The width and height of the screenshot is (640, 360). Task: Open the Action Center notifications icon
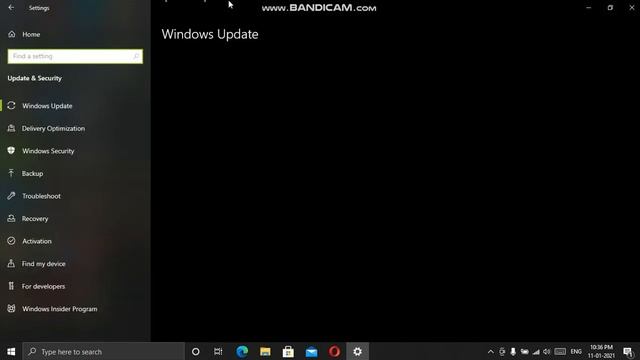pyautogui.click(x=629, y=352)
